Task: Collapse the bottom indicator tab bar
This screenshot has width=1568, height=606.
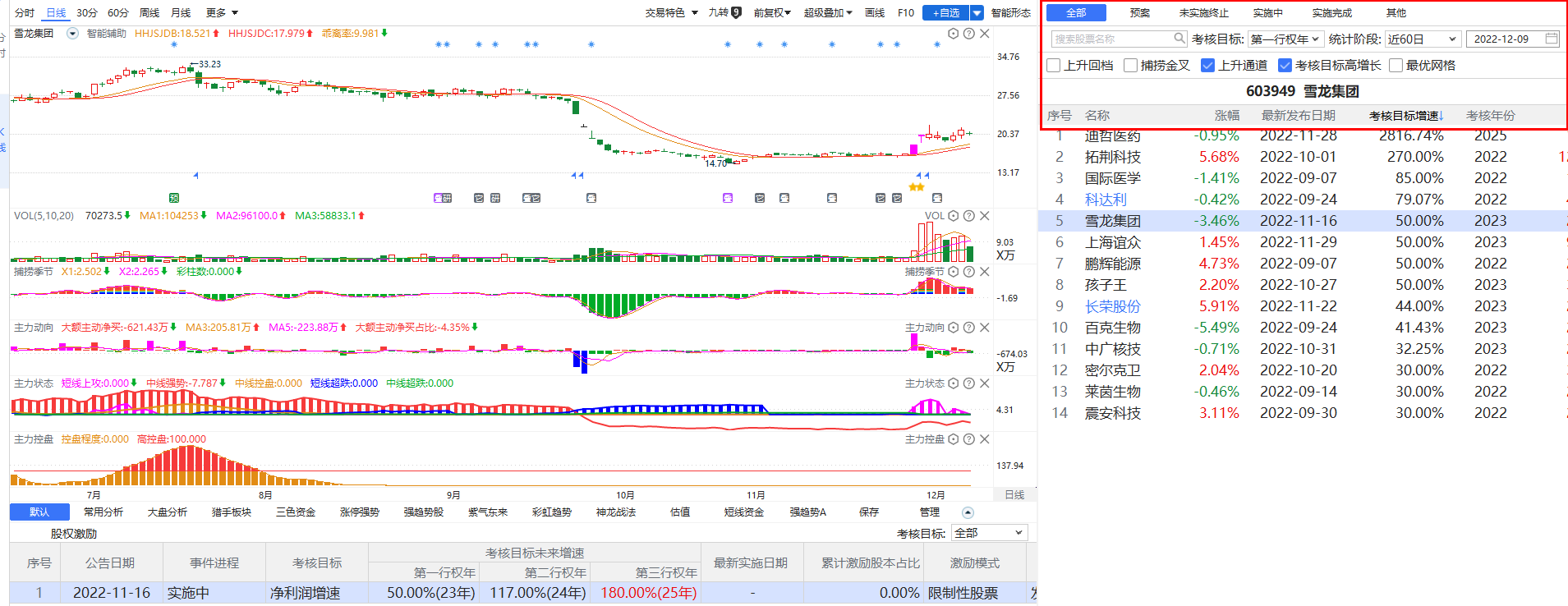Action: 968,512
